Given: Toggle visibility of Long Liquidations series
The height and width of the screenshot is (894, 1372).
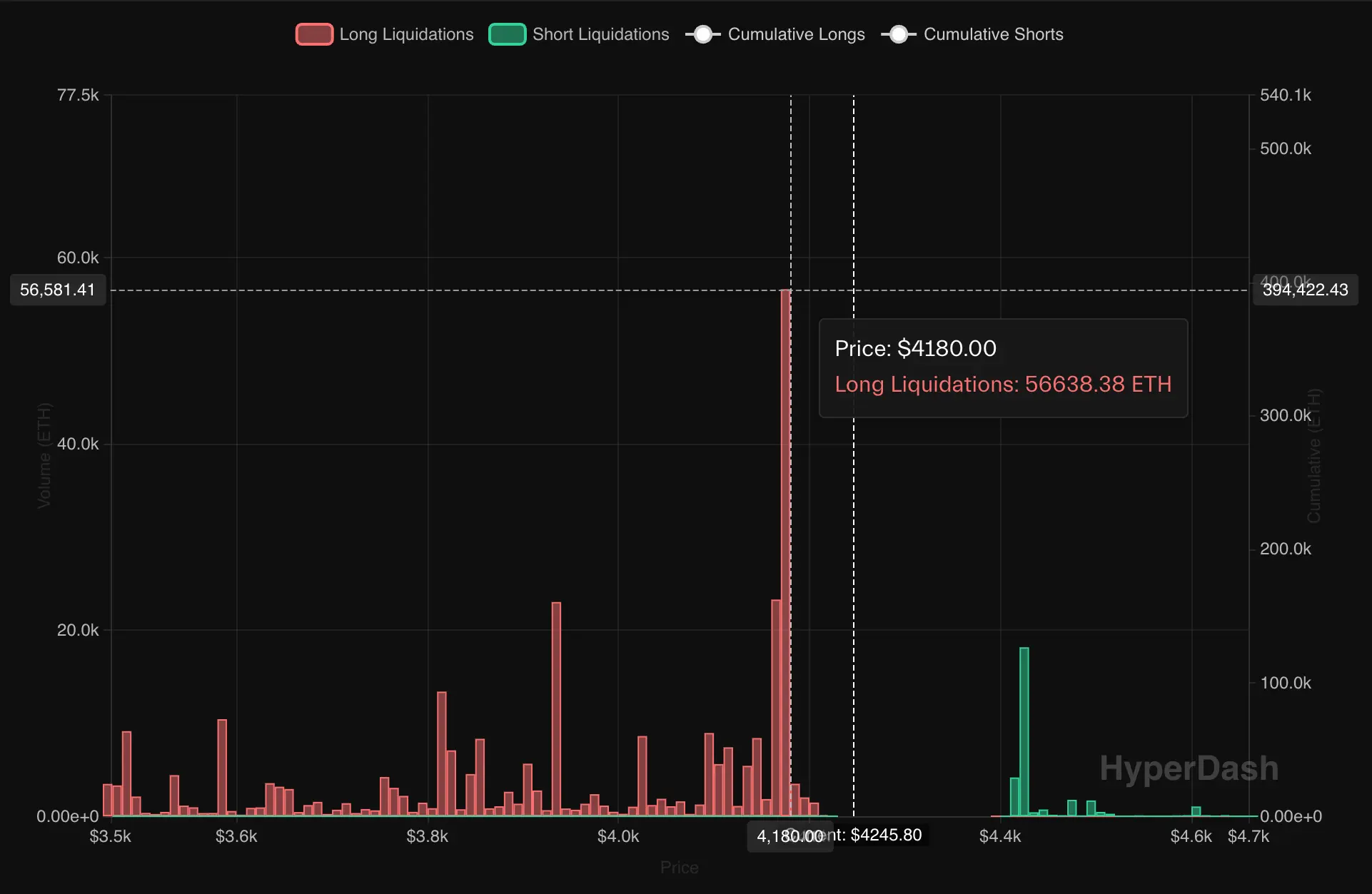Looking at the screenshot, I should click(406, 34).
